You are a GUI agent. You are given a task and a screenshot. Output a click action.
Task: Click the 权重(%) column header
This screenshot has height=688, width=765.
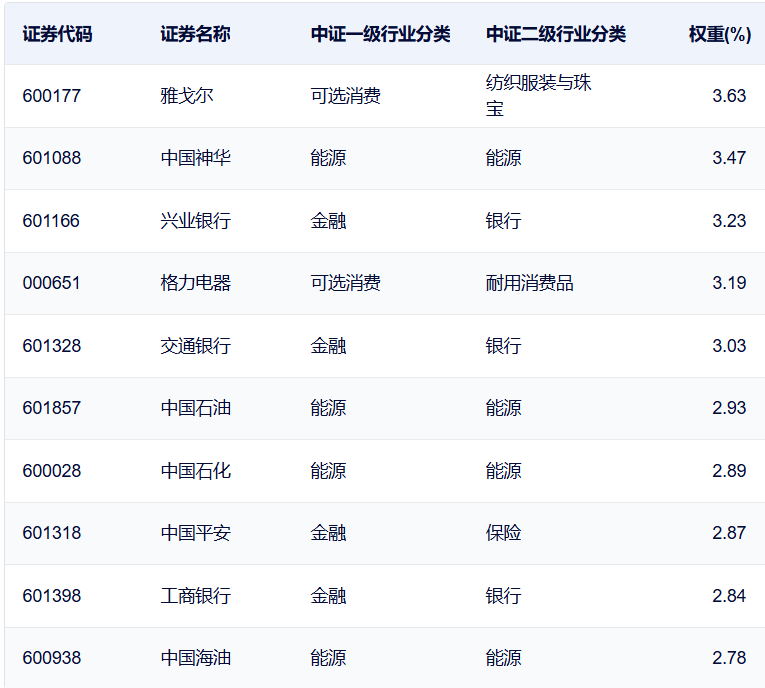tap(720, 34)
